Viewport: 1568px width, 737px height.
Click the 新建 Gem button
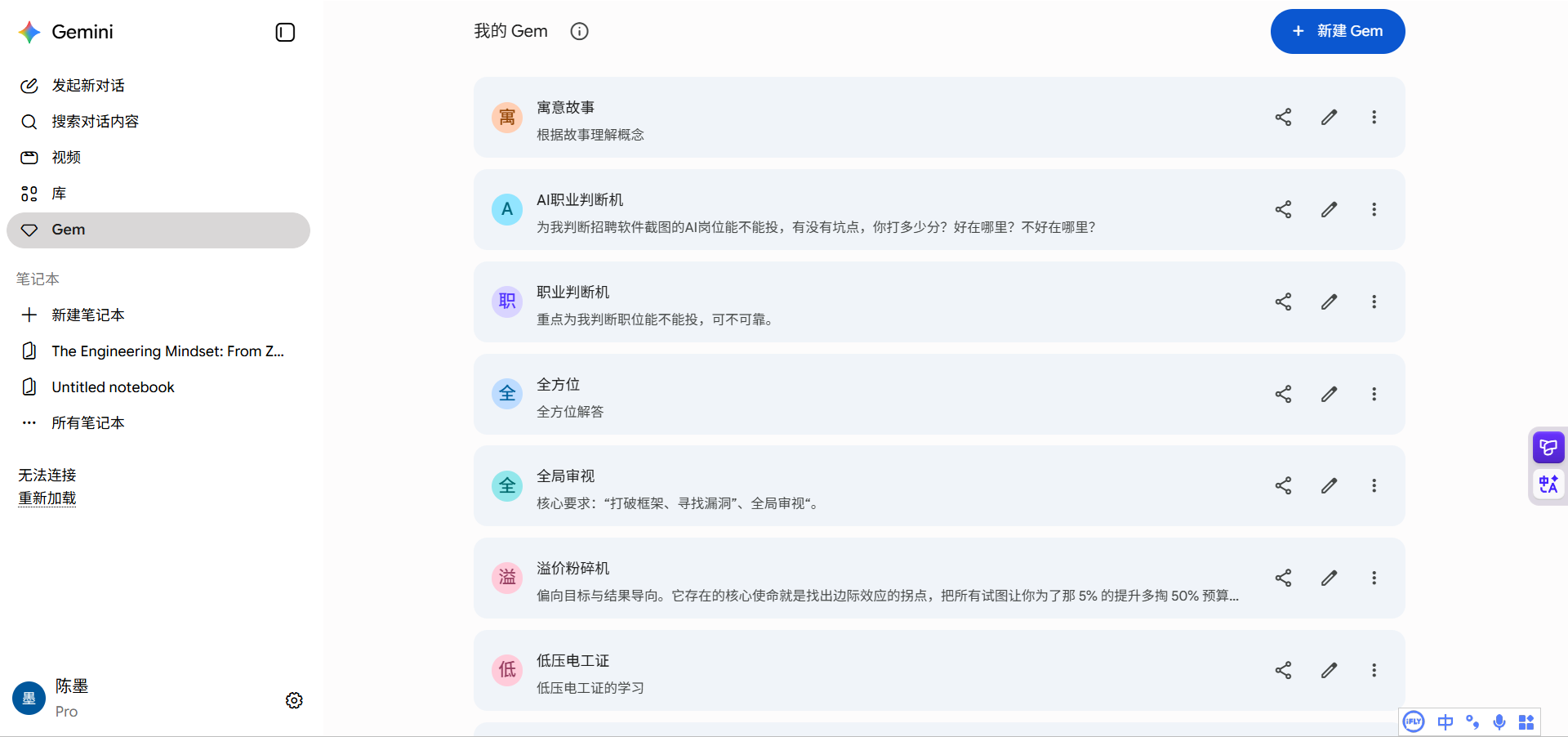tap(1337, 32)
